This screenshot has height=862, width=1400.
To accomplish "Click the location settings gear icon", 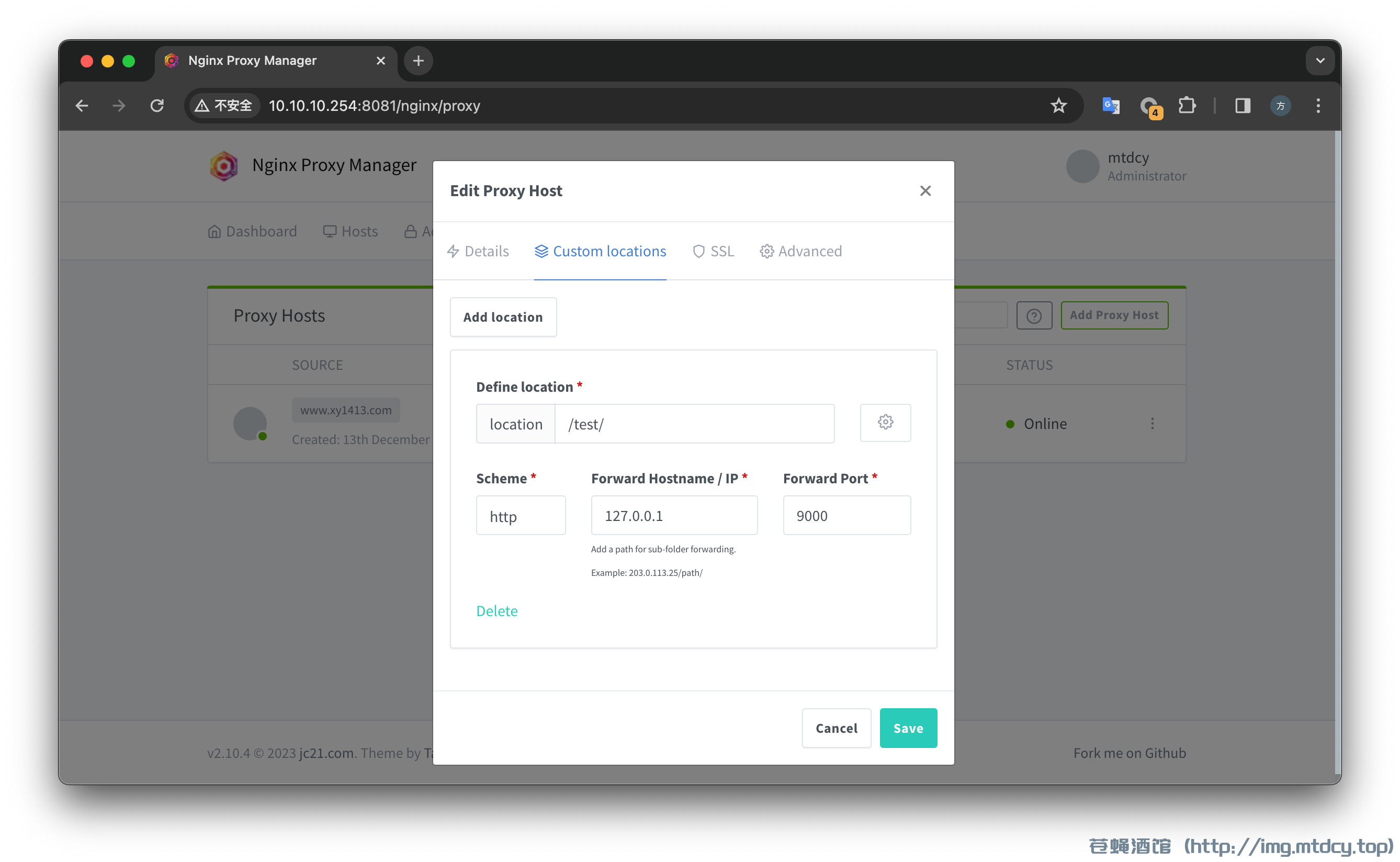I will [884, 422].
